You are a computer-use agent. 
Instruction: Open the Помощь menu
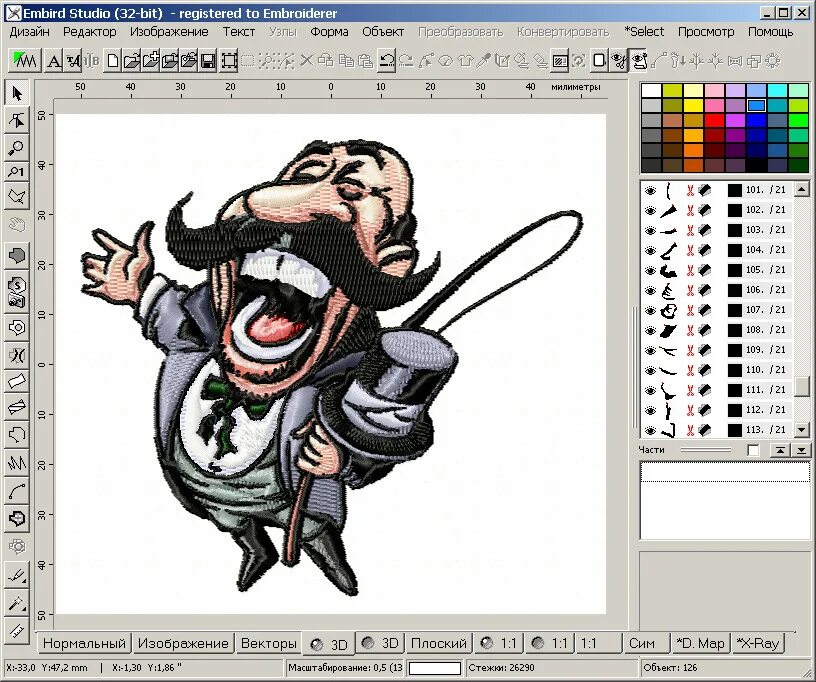point(771,32)
